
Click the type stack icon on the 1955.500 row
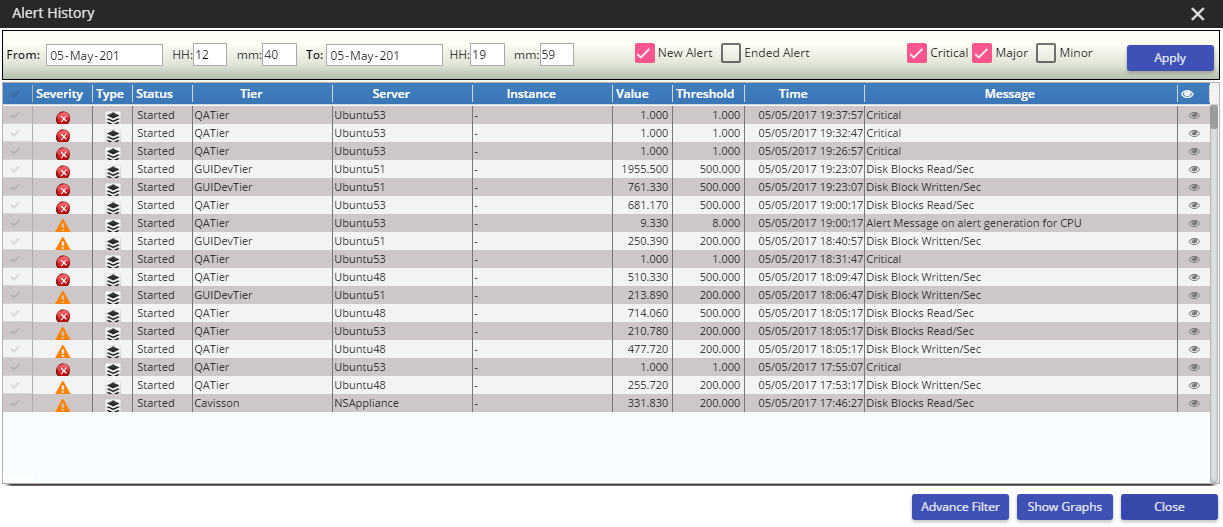(x=113, y=171)
